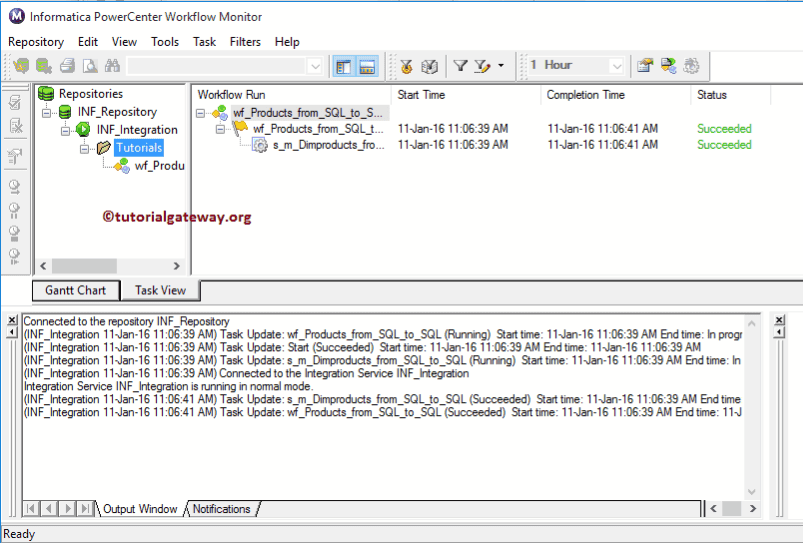Click the workflow properties toolbar icon
The image size is (803, 543).
pos(645,66)
